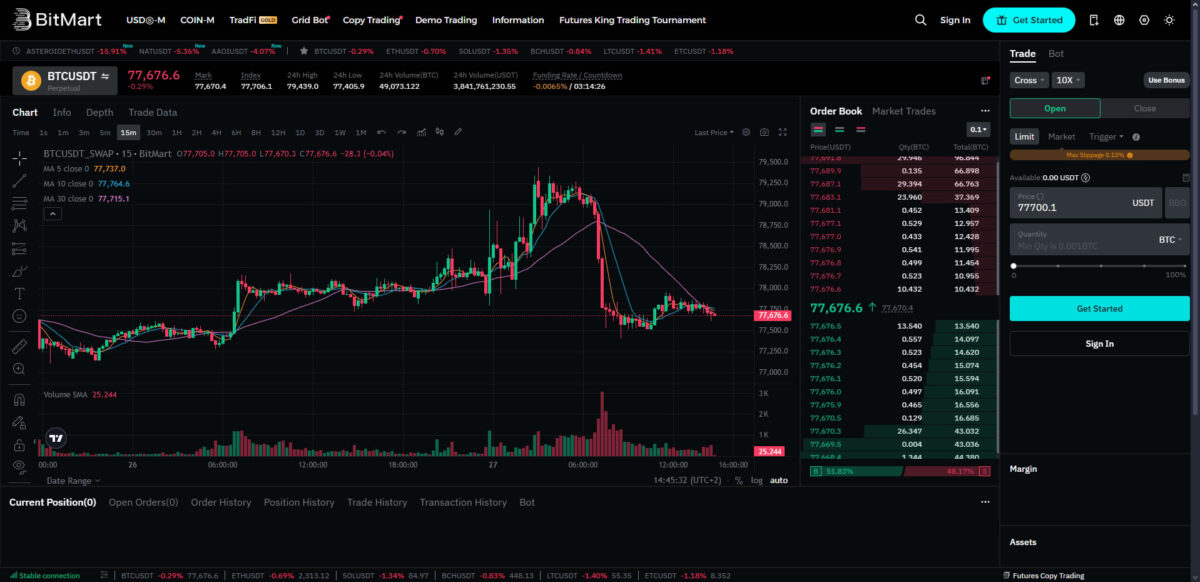Open the Order Book more options menu

(x=985, y=112)
